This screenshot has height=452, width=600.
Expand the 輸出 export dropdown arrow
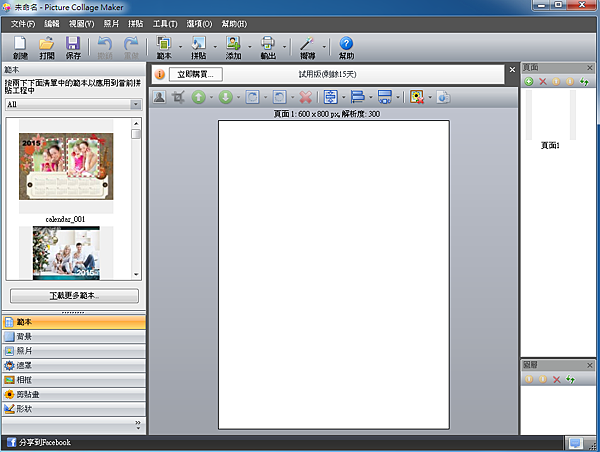(x=282, y=46)
